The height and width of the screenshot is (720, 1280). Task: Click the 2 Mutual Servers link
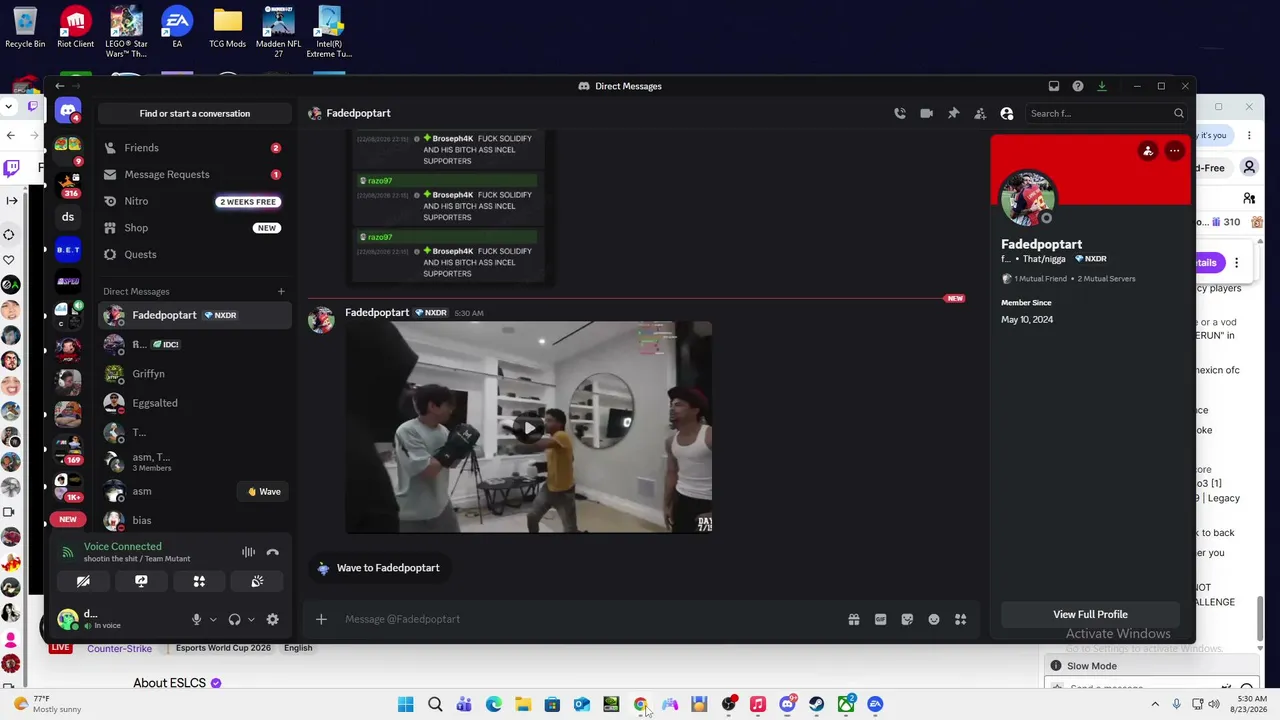click(1106, 279)
